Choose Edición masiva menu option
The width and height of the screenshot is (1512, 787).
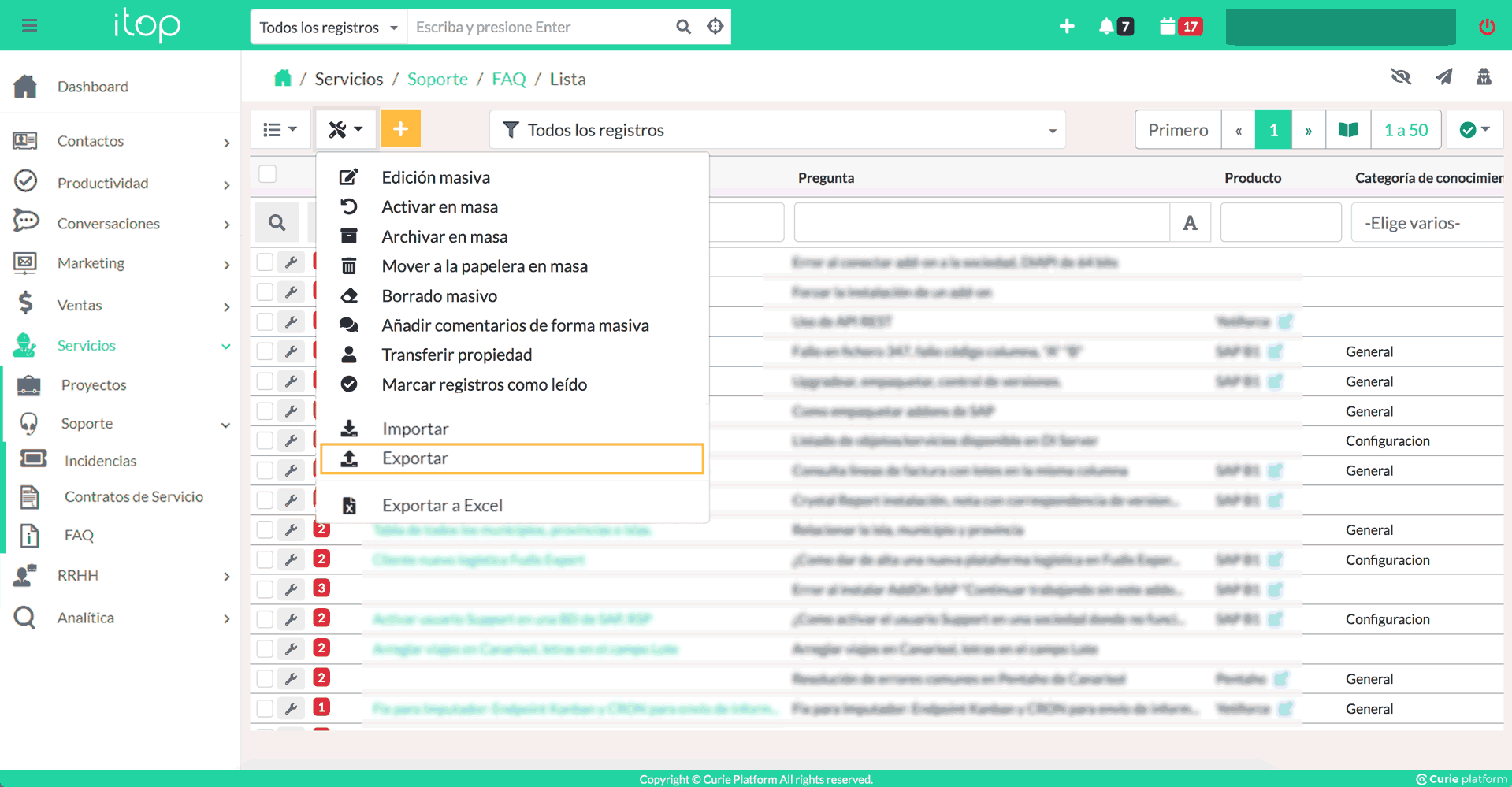pos(436,178)
